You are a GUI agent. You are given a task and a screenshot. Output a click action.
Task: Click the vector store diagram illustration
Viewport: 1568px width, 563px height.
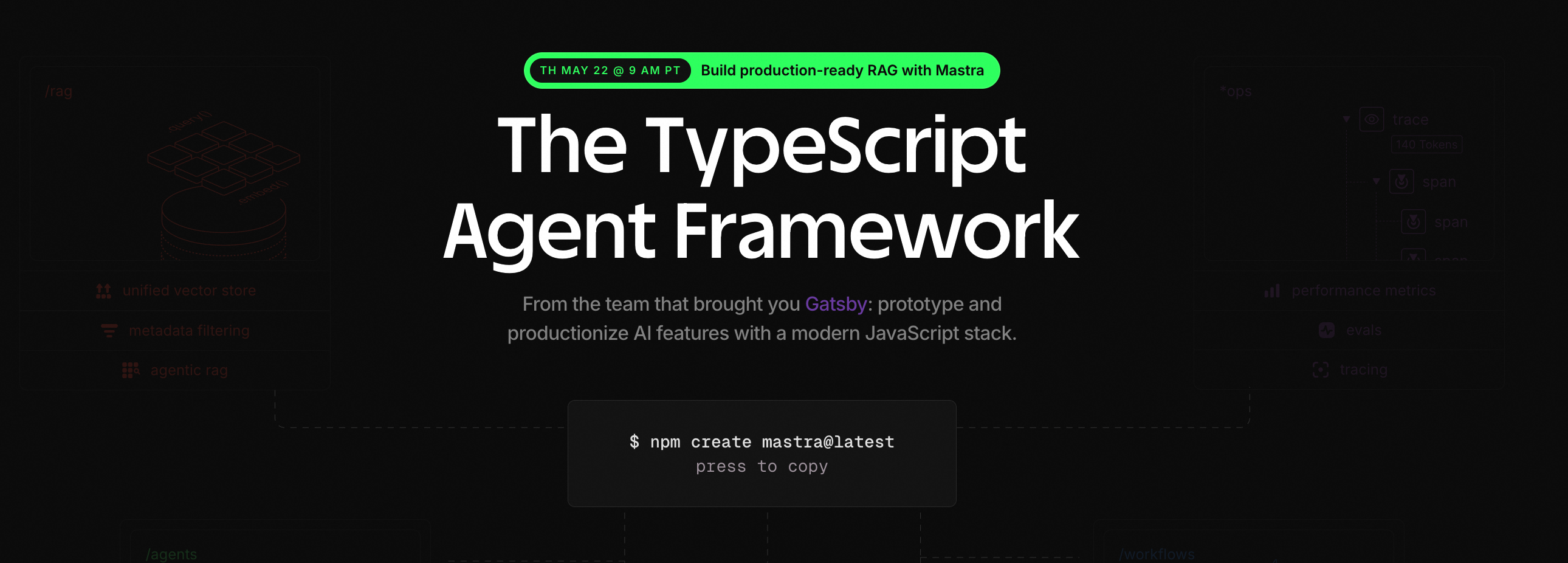(x=224, y=185)
